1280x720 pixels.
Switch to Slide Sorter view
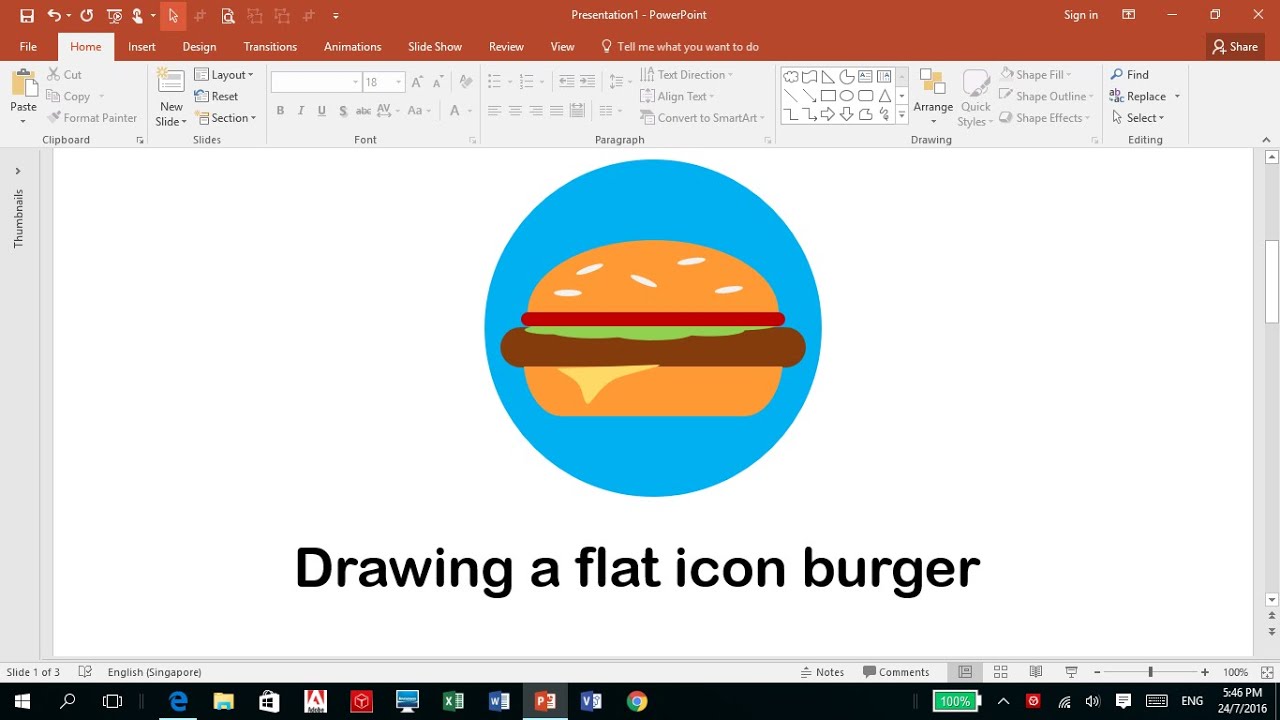coord(1001,671)
